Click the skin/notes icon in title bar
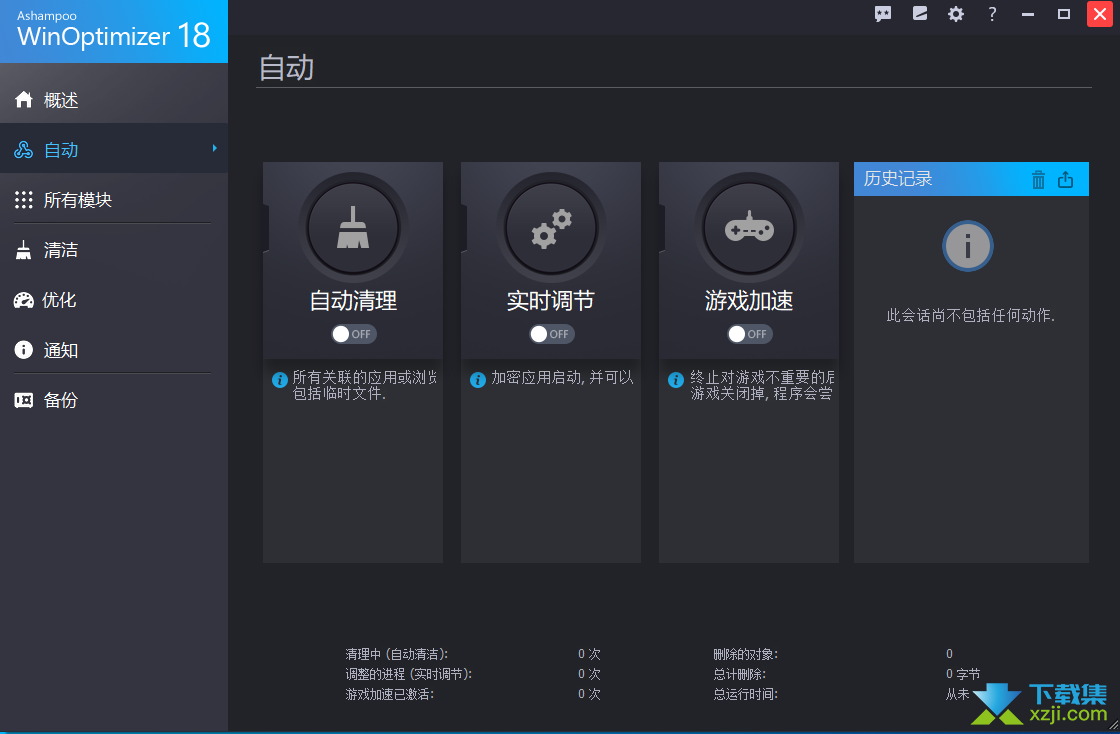Screen dimensions: 1120x734 click(x=920, y=14)
